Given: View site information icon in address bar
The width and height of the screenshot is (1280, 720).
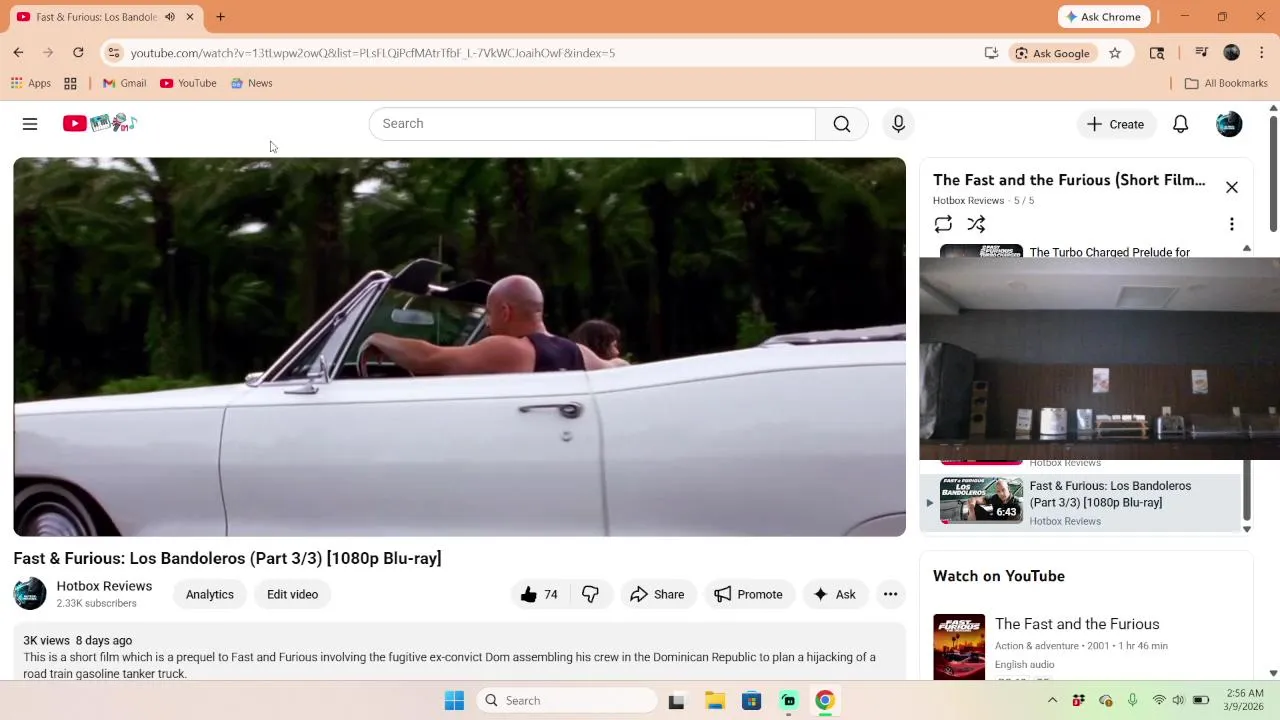Looking at the screenshot, I should pos(114,53).
